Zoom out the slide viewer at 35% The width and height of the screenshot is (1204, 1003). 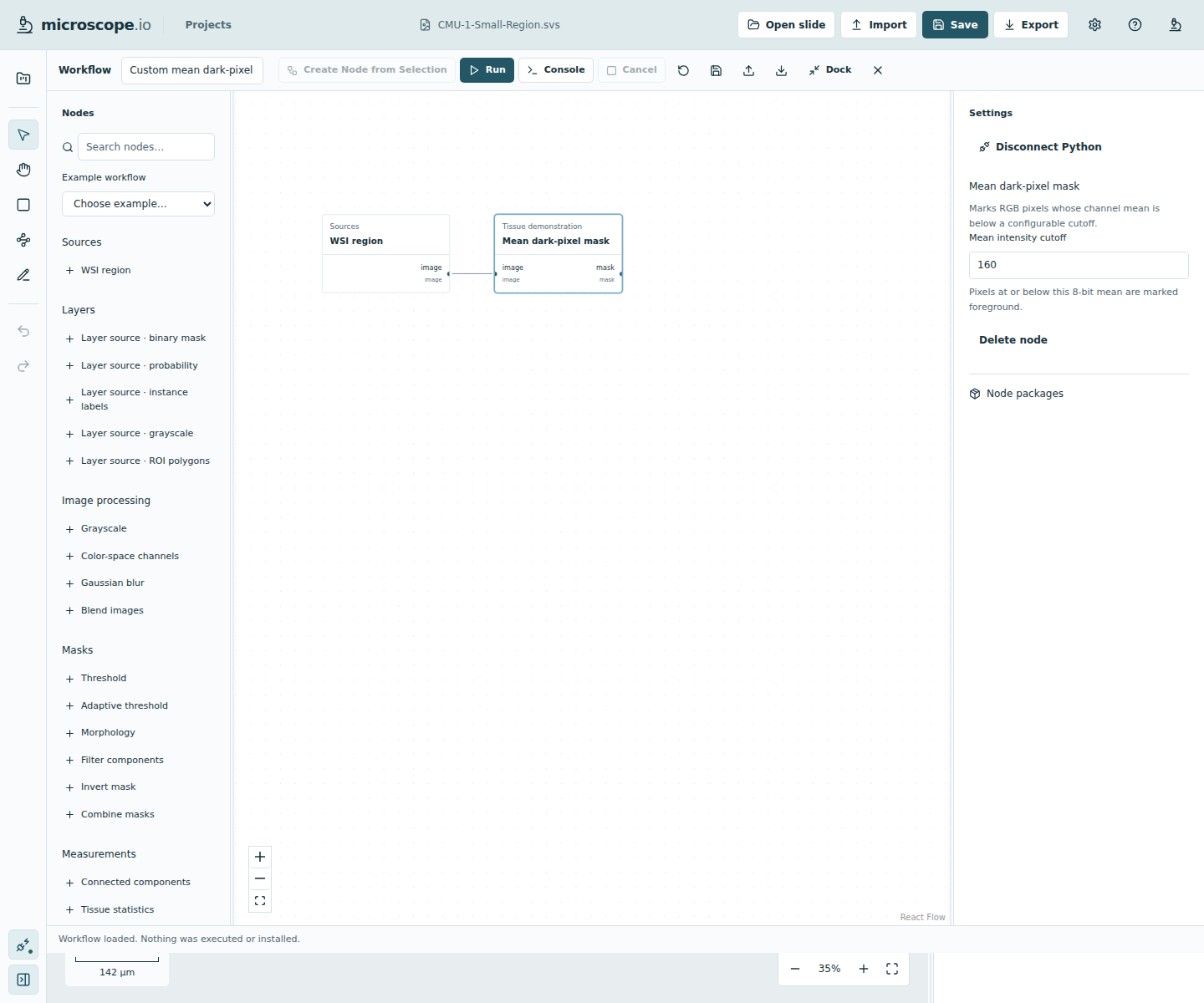tap(795, 969)
